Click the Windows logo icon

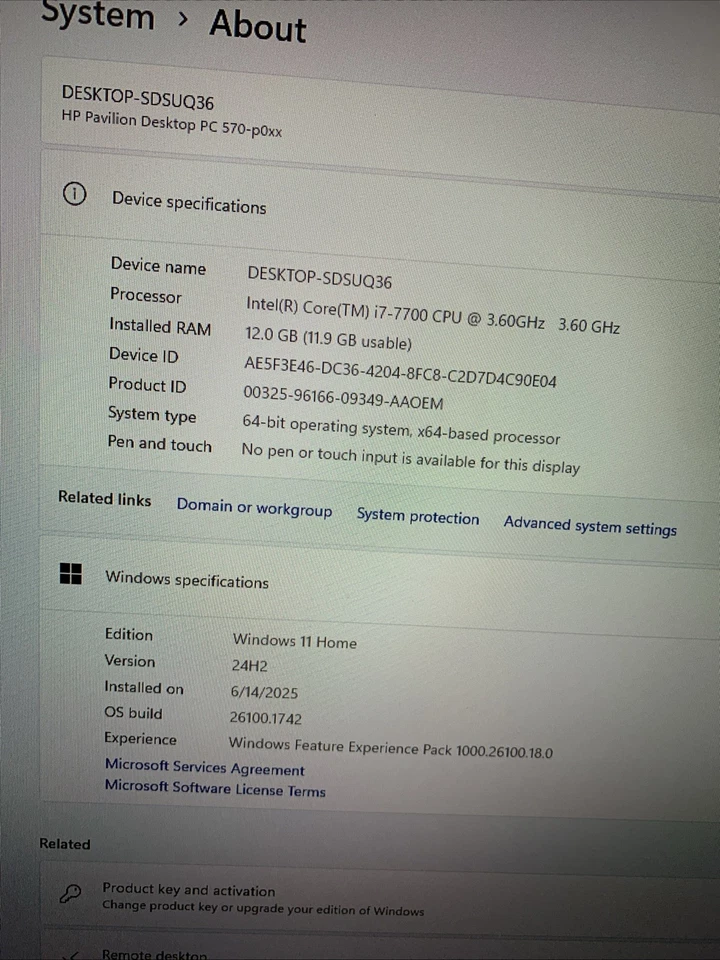[x=71, y=574]
